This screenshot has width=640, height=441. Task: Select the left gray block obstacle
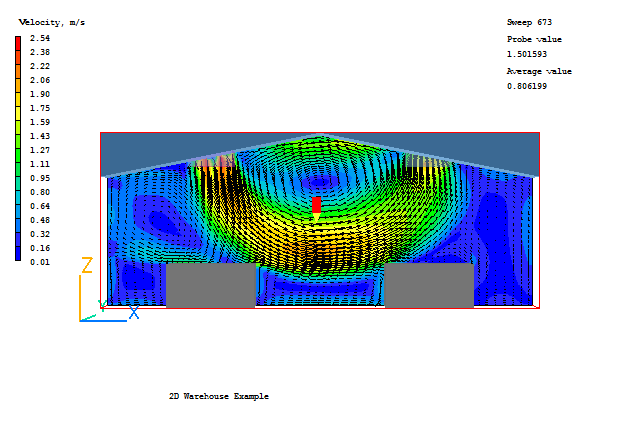(210, 286)
